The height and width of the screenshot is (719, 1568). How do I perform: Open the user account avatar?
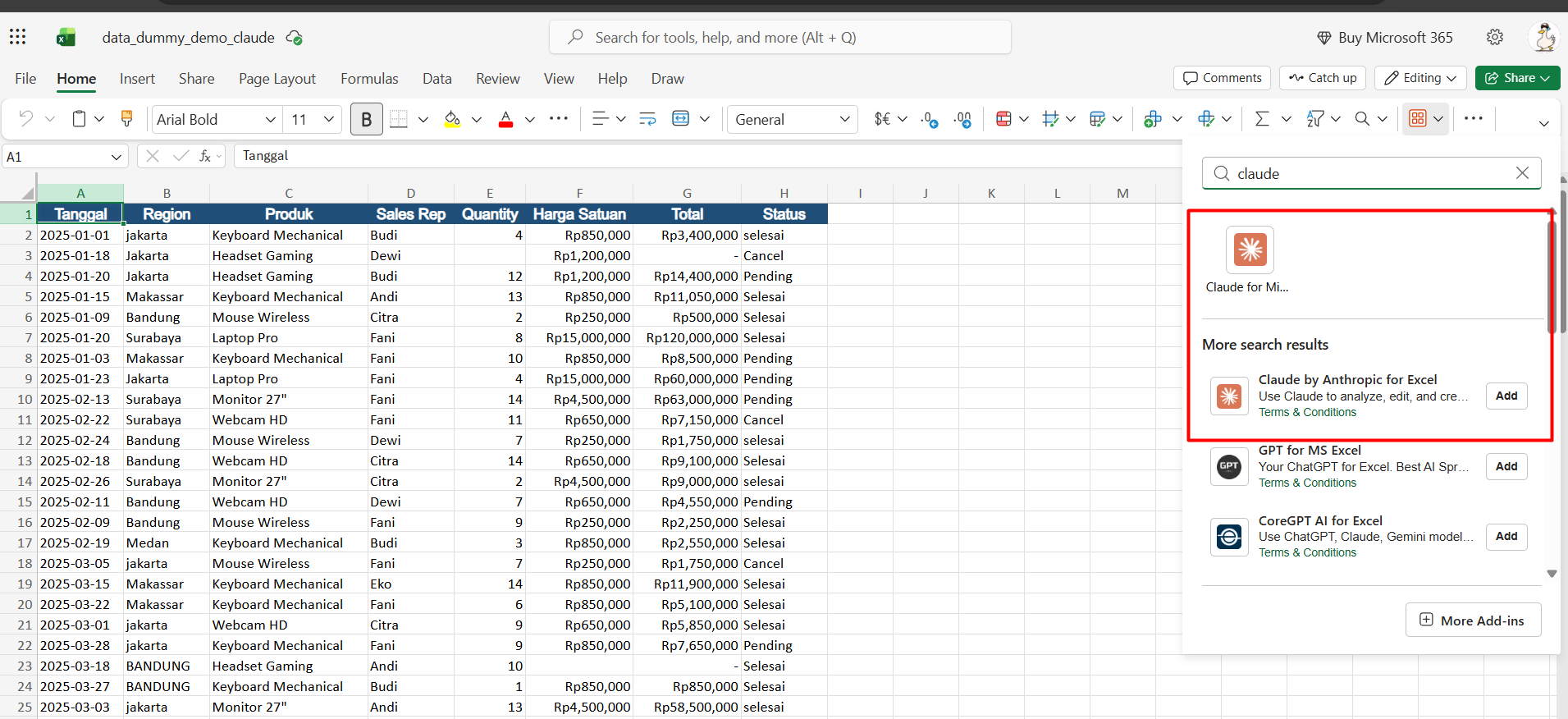[x=1545, y=37]
